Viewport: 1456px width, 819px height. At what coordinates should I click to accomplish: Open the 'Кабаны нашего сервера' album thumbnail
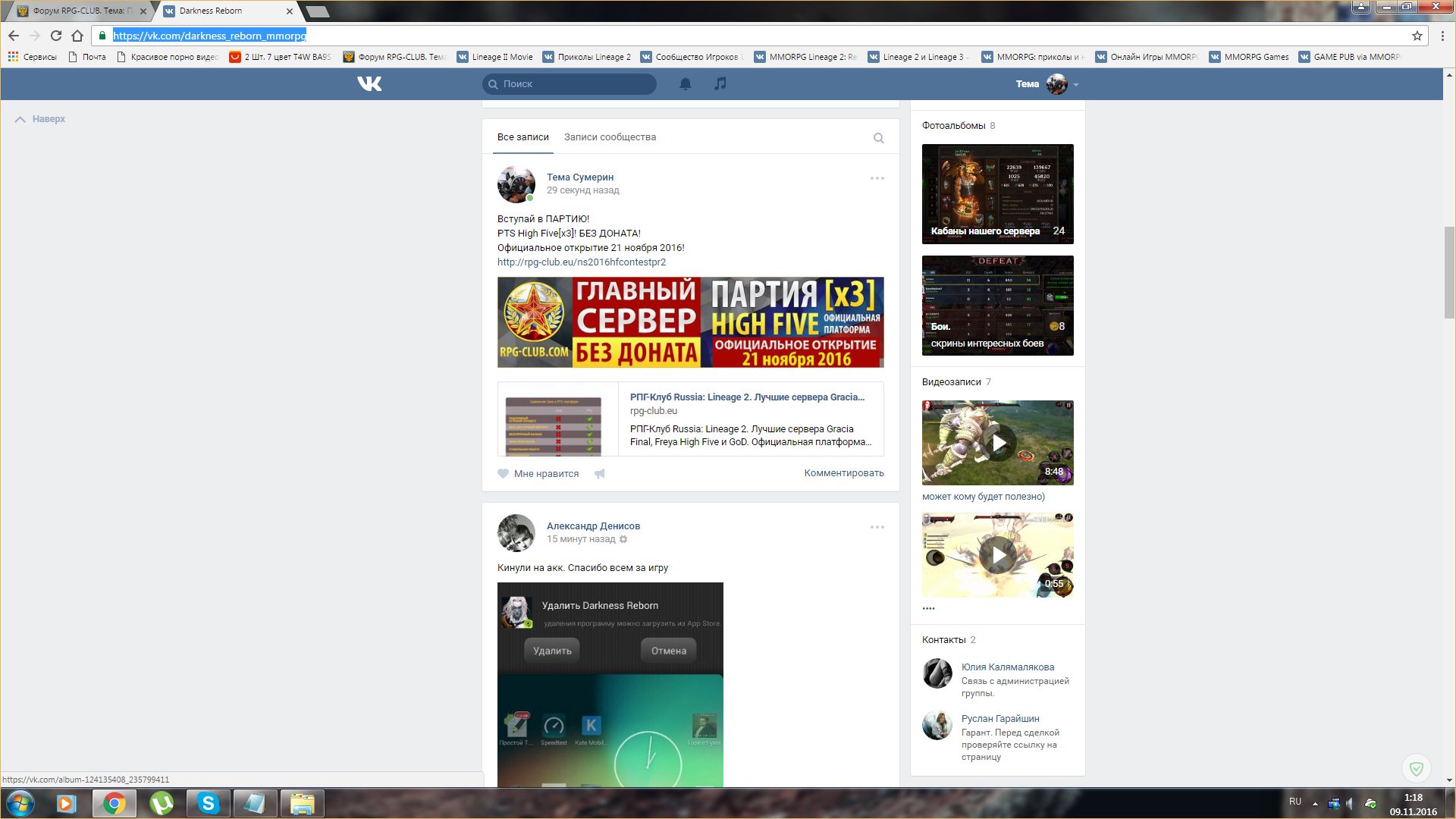pyautogui.click(x=998, y=194)
